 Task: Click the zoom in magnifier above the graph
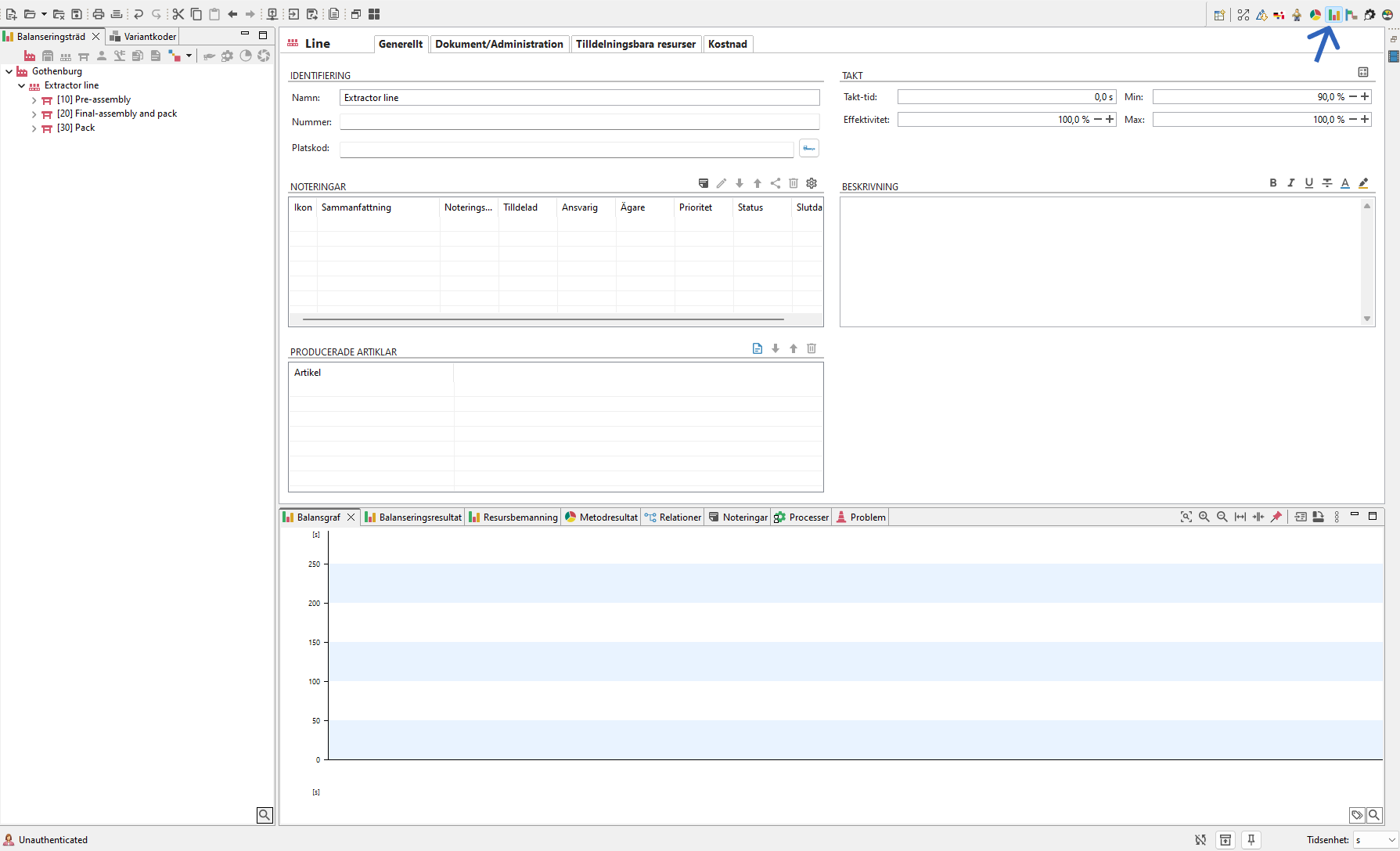1204,517
